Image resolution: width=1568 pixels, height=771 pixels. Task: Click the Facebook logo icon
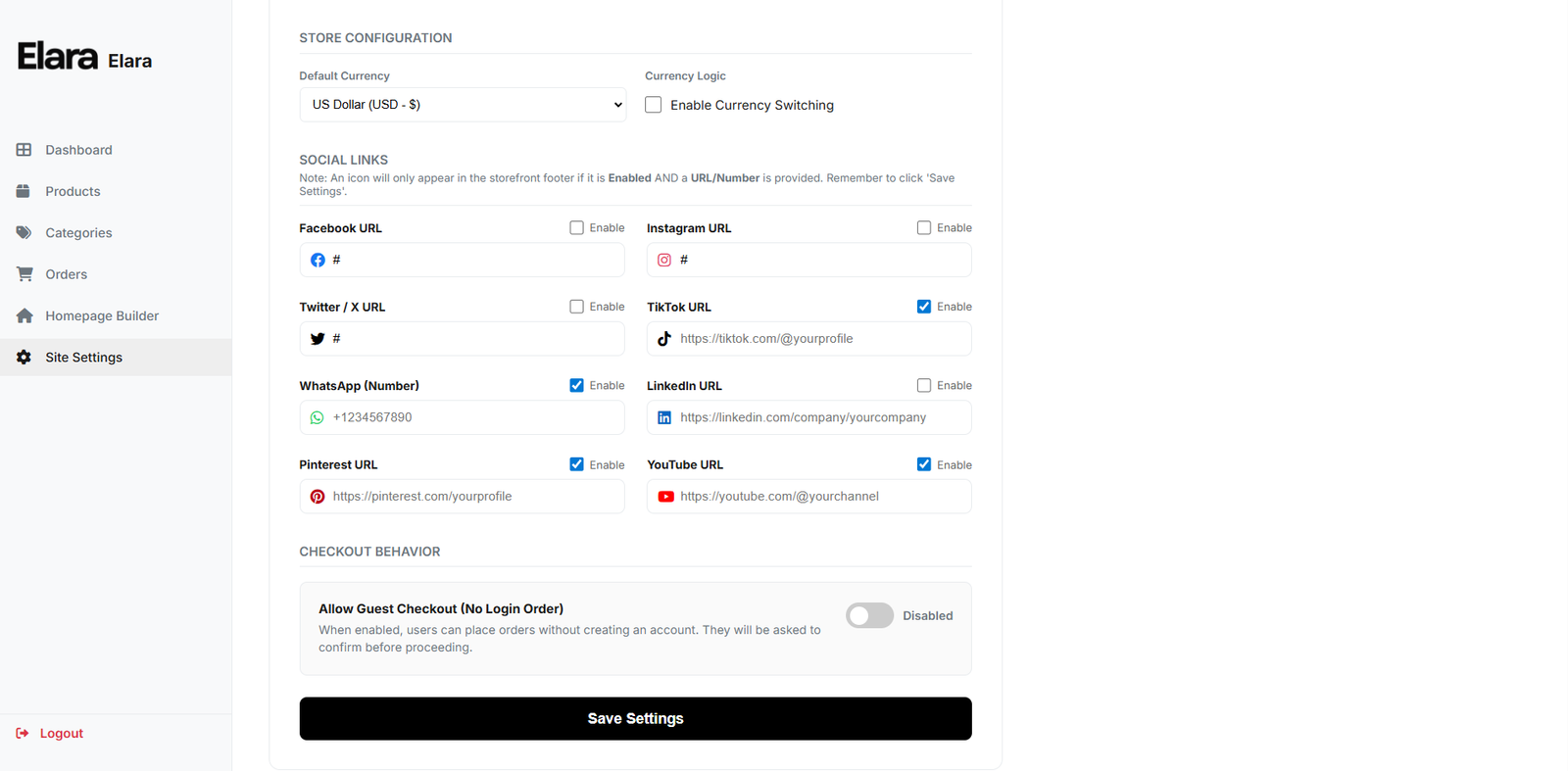click(318, 260)
